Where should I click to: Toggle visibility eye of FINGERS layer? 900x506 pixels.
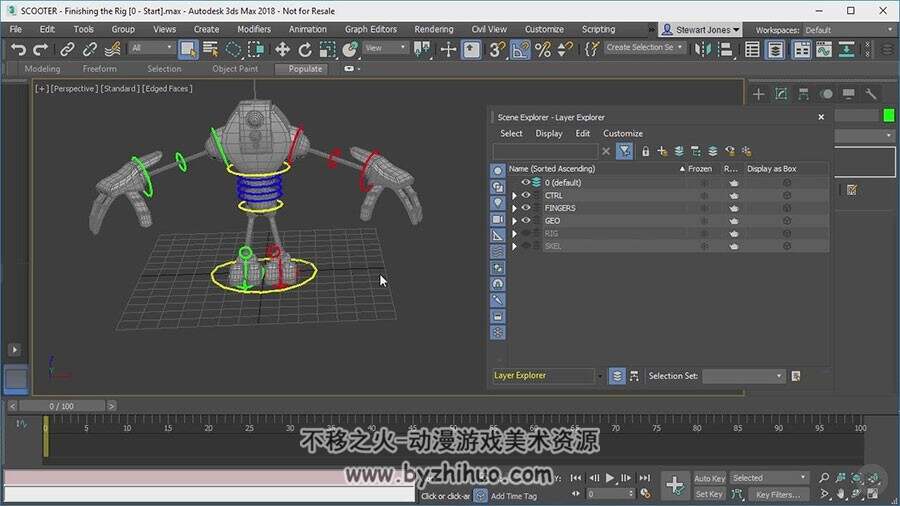point(525,208)
